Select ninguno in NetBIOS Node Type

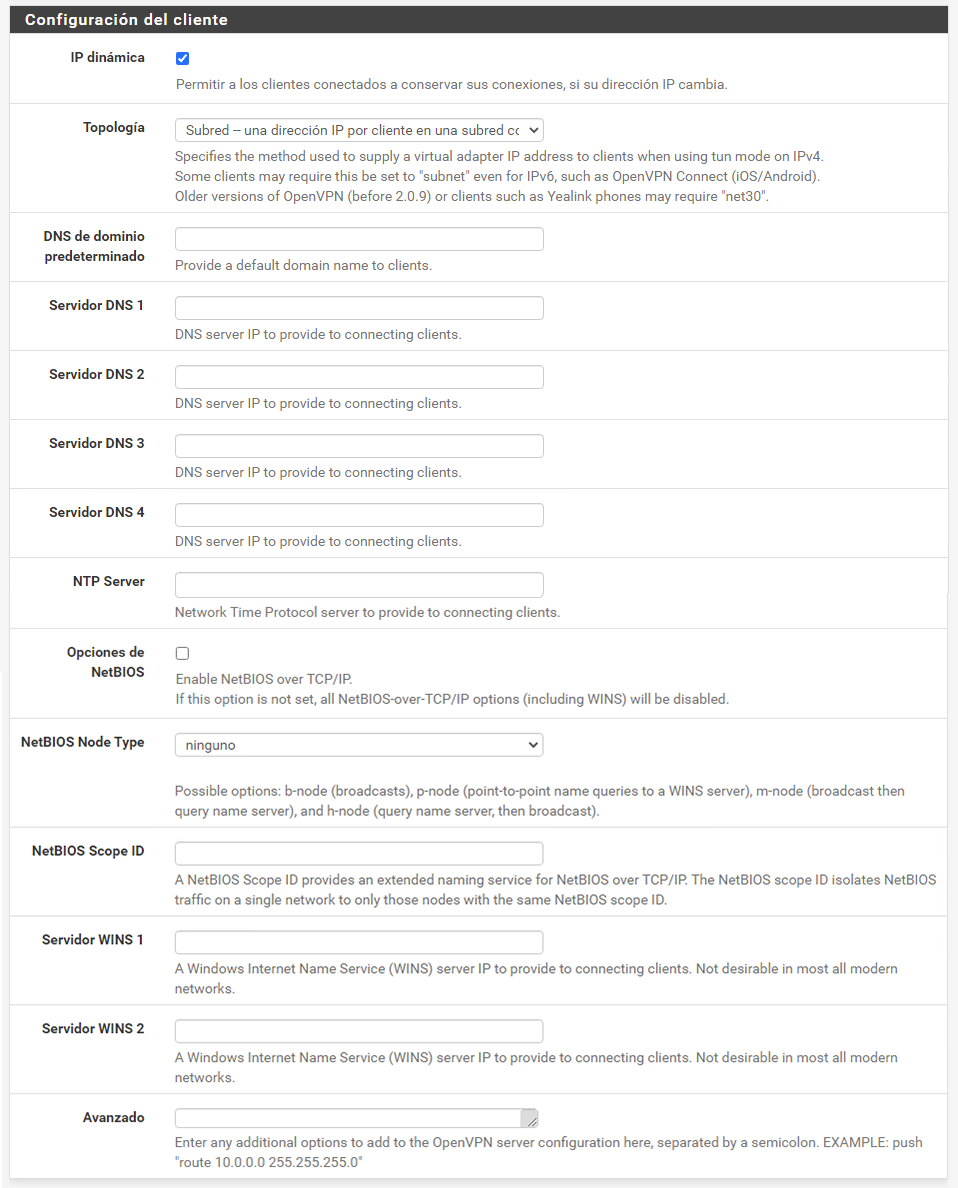pyautogui.click(x=358, y=744)
